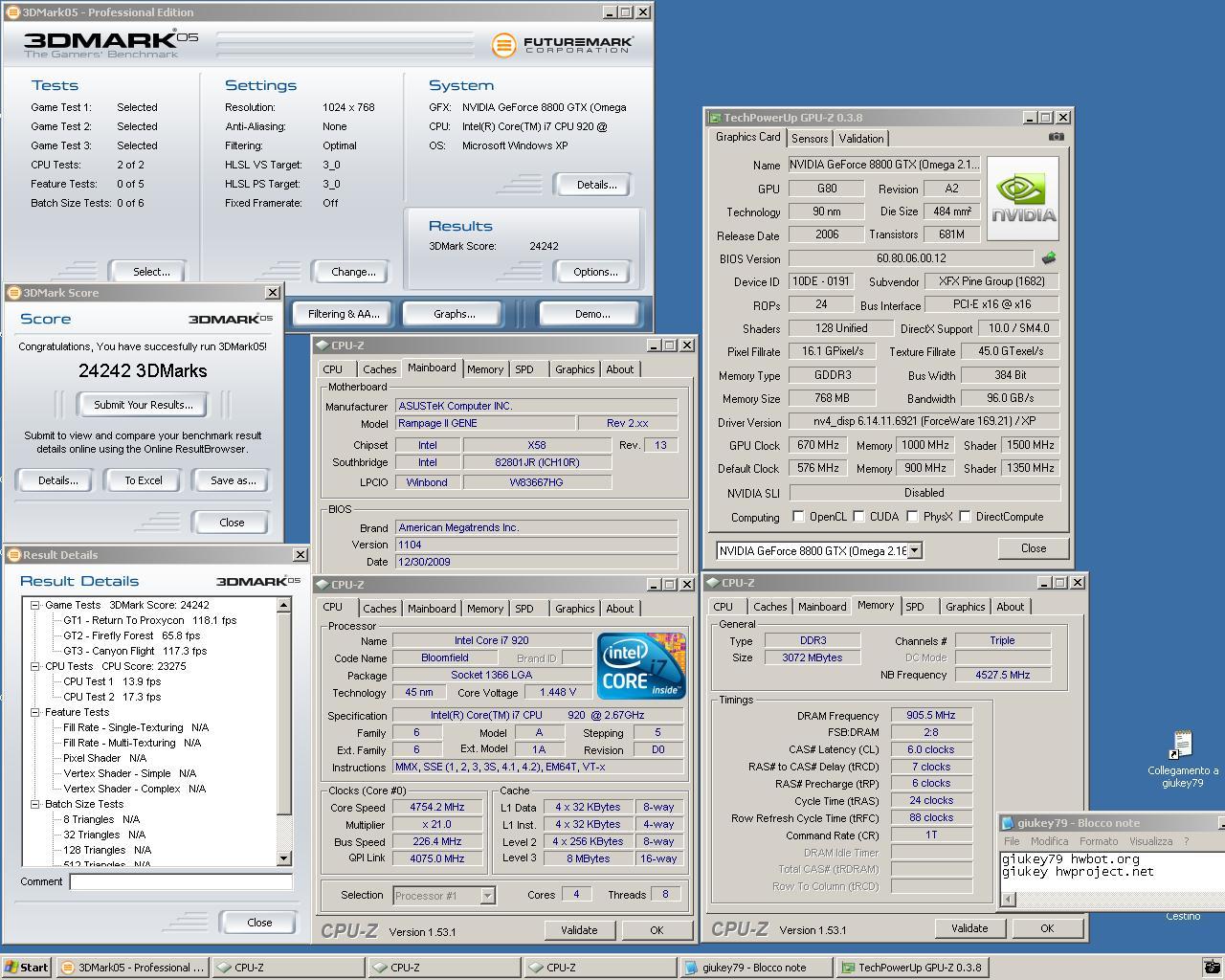Collapse the Game Tests tree node

pyautogui.click(x=35, y=605)
